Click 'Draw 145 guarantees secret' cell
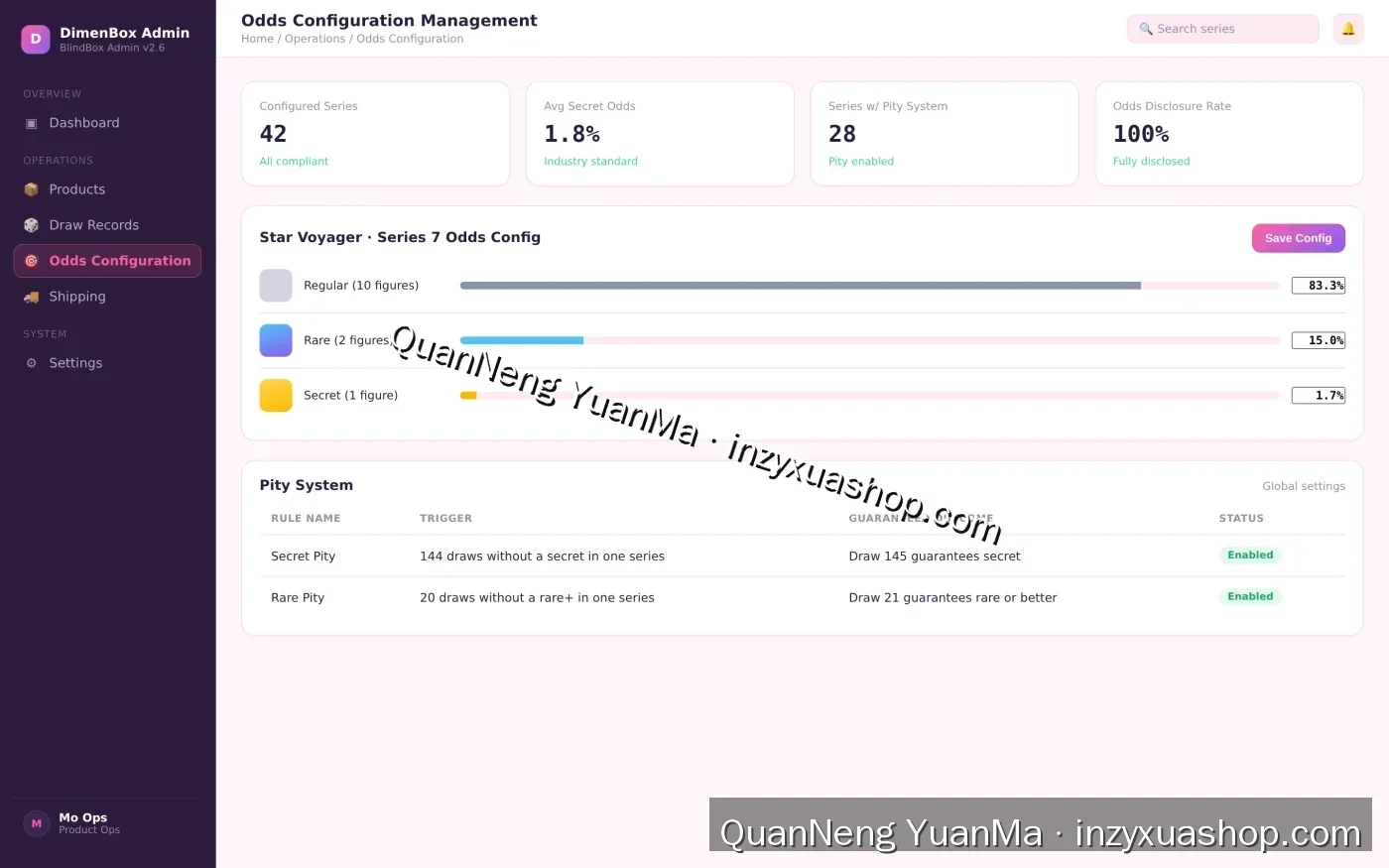The height and width of the screenshot is (868, 1389). (x=934, y=557)
